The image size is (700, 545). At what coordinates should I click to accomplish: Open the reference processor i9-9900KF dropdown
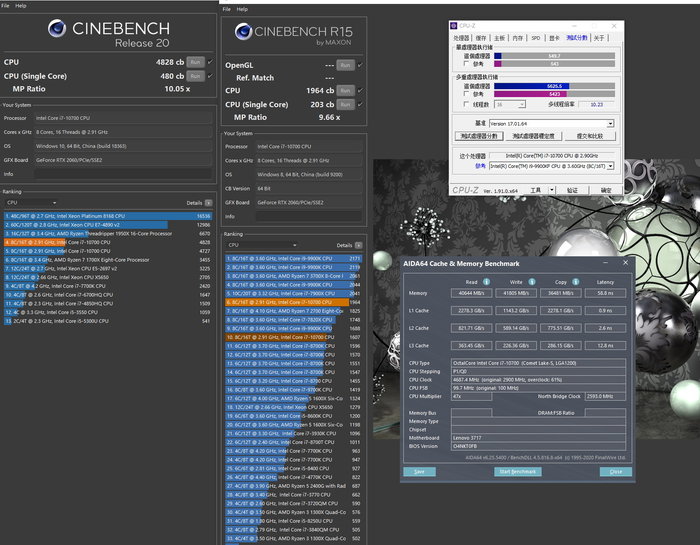coord(551,166)
